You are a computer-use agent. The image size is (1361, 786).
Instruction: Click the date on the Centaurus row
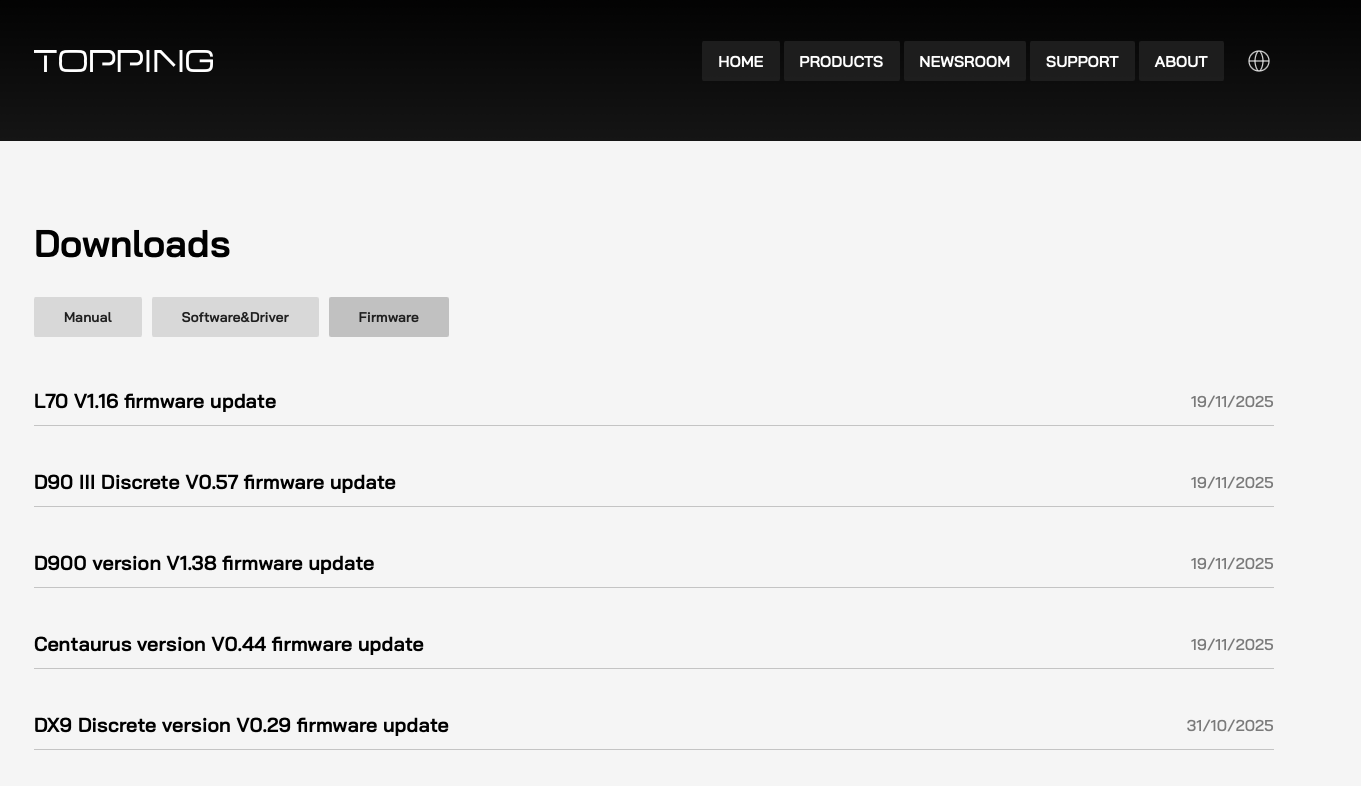pos(1232,644)
